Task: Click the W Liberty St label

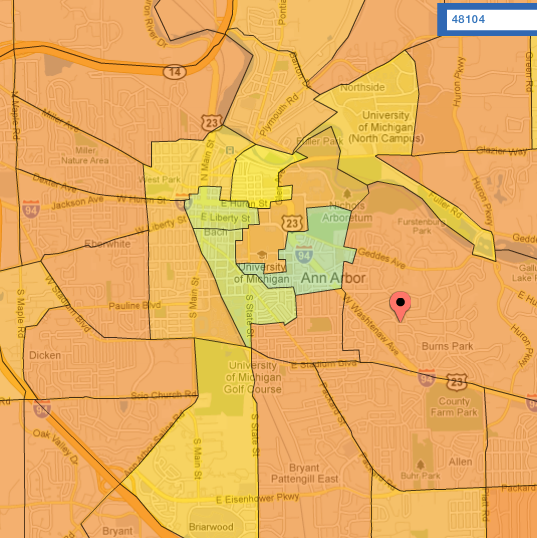Action: (161, 225)
